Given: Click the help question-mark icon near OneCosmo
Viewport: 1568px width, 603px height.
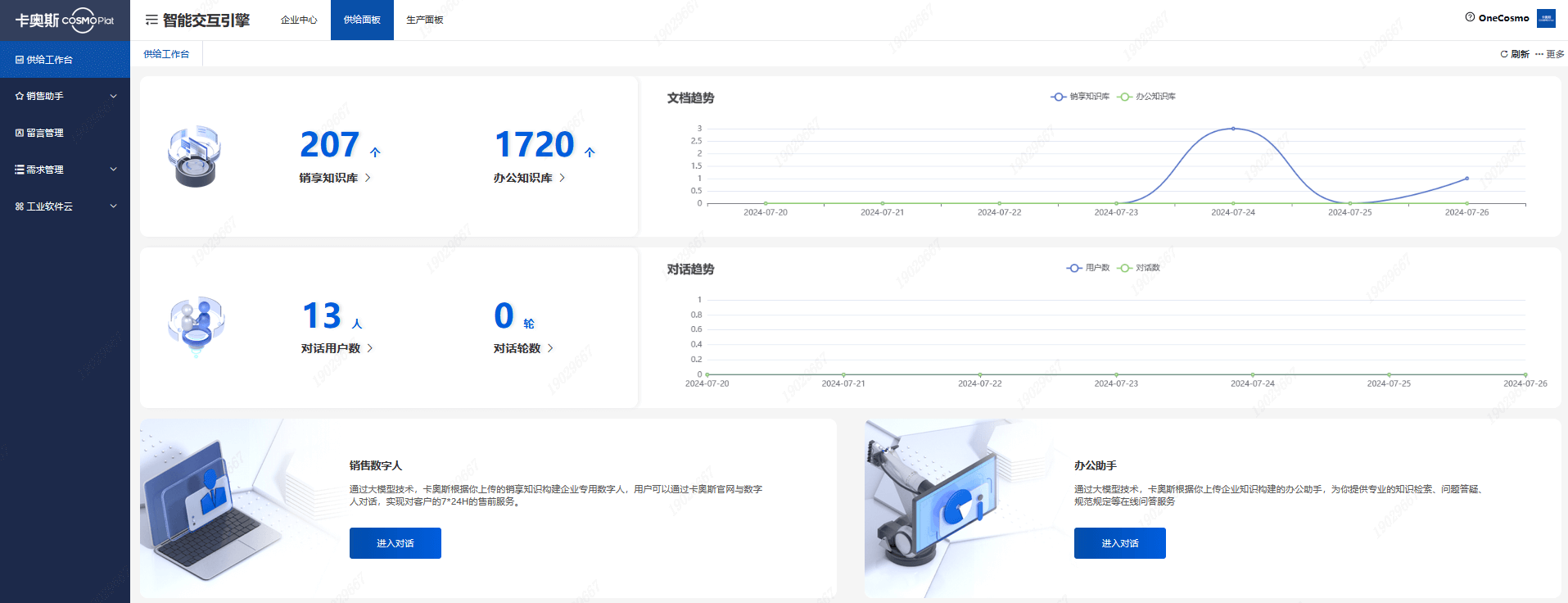Looking at the screenshot, I should pyautogui.click(x=1470, y=17).
